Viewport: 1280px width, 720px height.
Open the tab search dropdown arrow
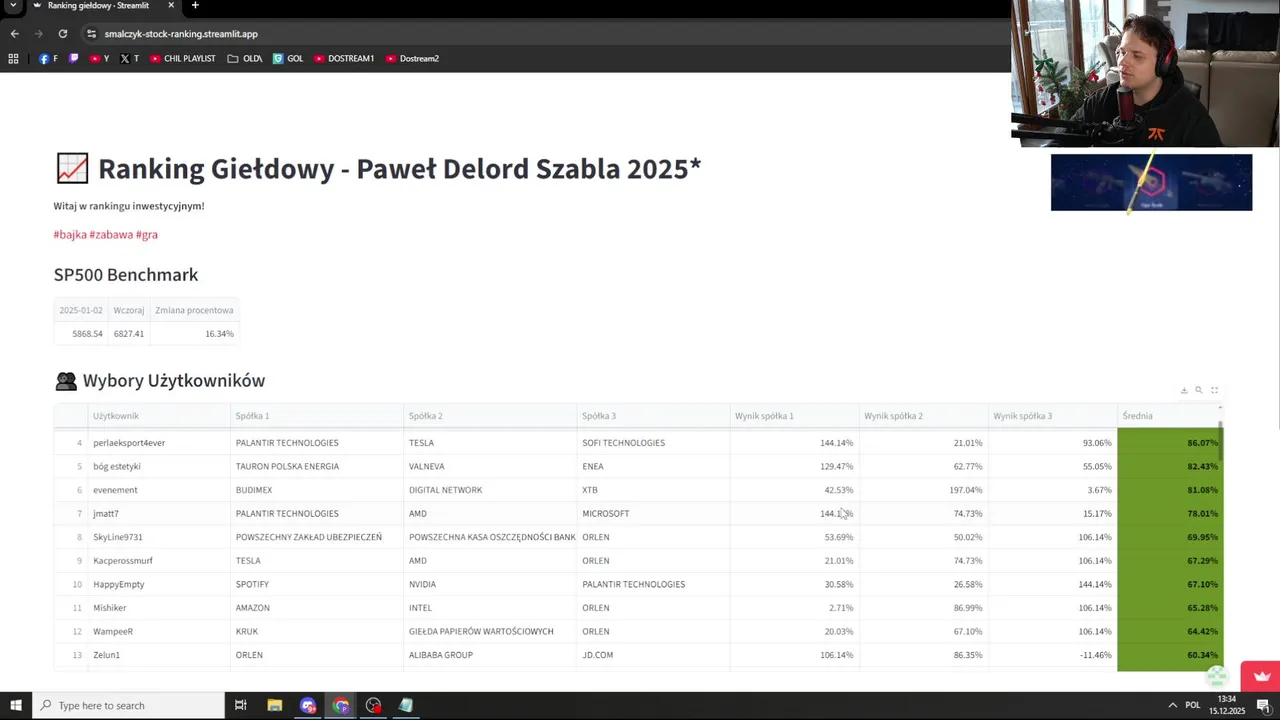tap(13, 6)
